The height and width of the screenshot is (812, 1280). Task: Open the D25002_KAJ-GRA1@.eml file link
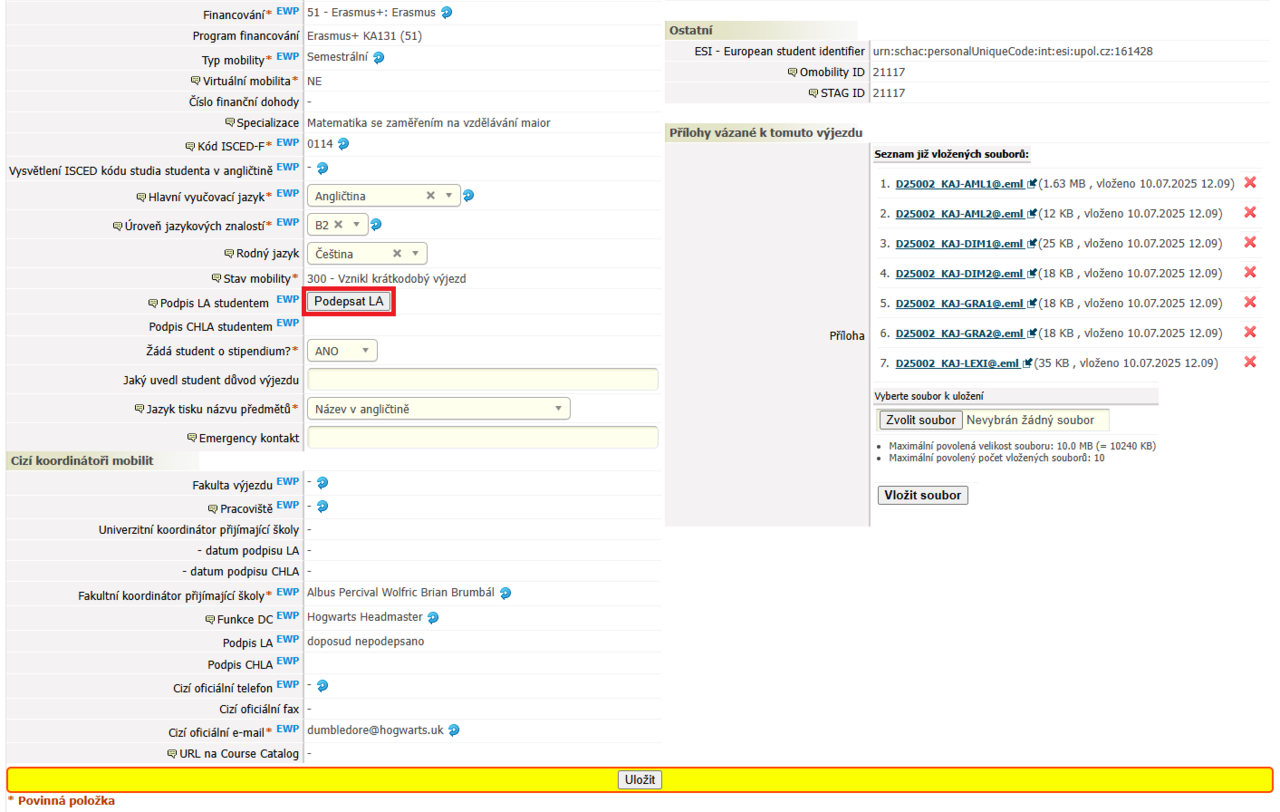click(x=959, y=304)
